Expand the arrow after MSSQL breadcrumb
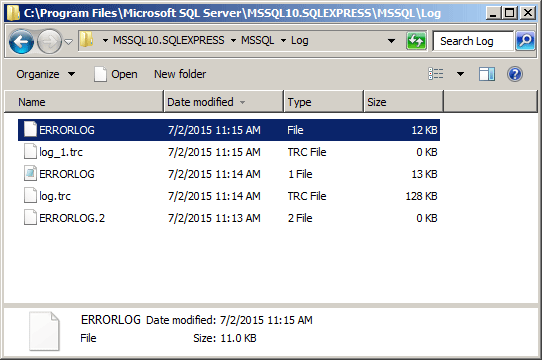The image size is (542, 360). tap(283, 41)
